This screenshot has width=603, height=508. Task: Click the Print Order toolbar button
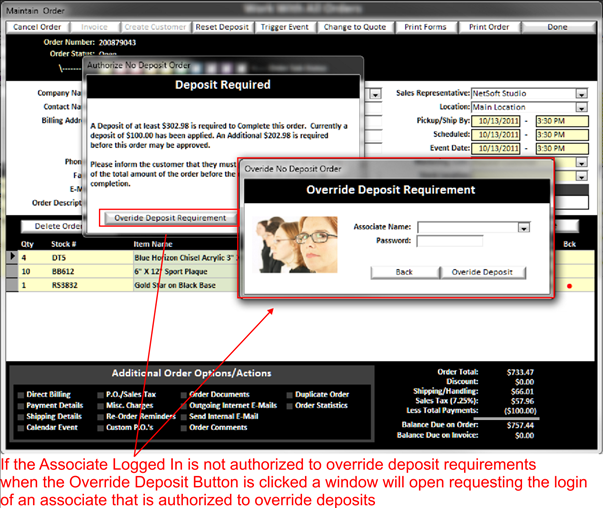pos(489,26)
